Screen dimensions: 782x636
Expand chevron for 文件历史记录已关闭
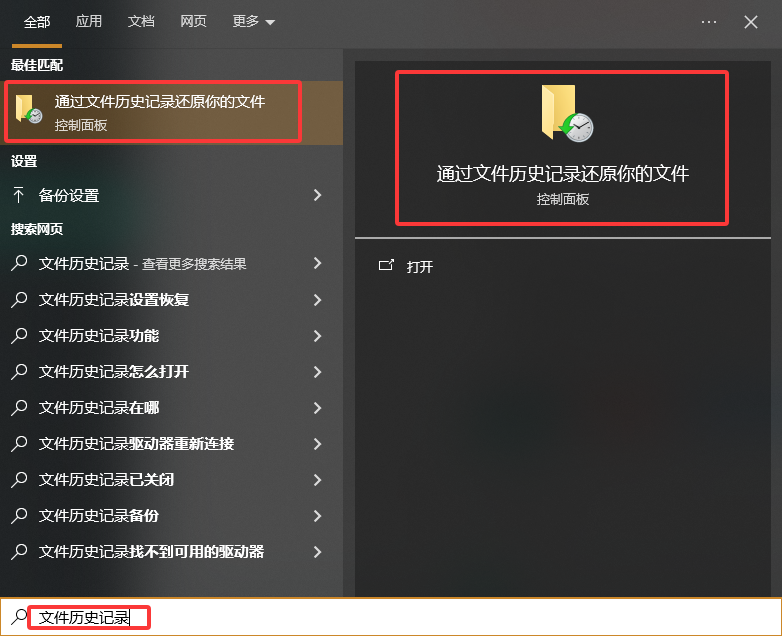(x=318, y=480)
